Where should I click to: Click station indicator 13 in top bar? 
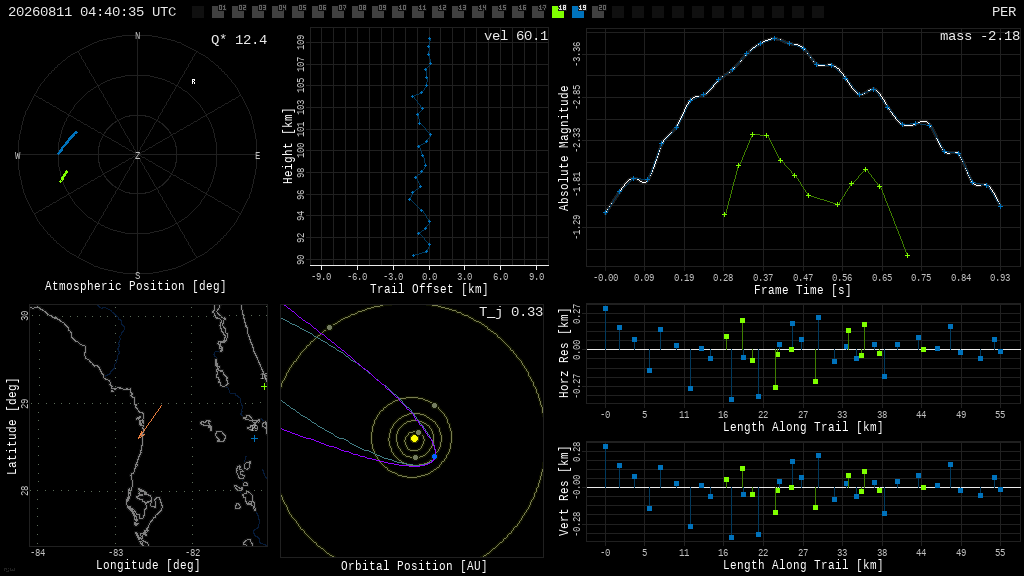point(458,12)
